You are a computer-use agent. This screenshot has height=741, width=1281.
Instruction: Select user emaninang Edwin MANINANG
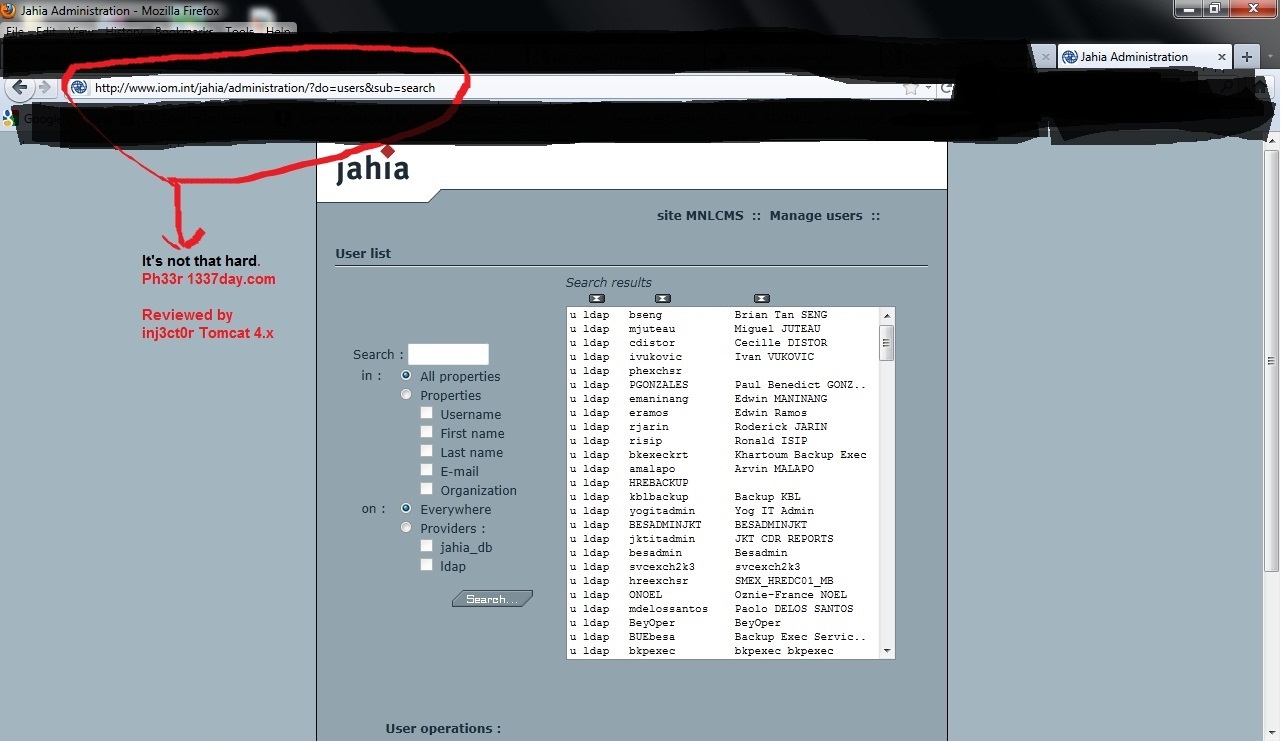722,399
